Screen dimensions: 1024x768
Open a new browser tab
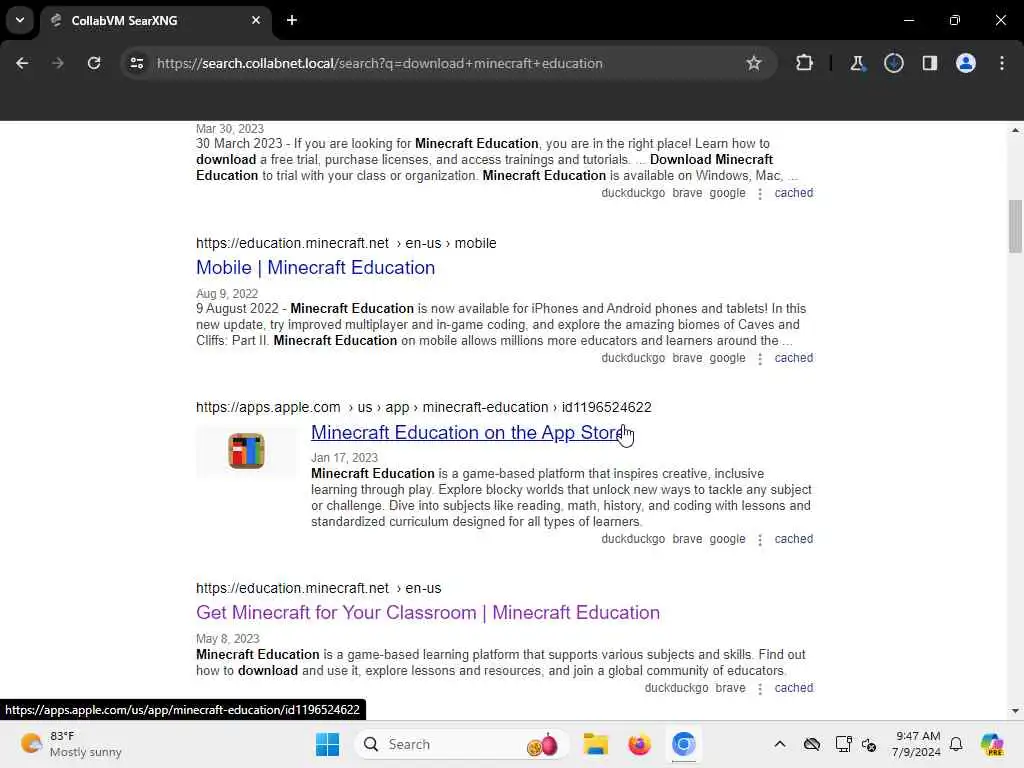pyautogui.click(x=292, y=20)
